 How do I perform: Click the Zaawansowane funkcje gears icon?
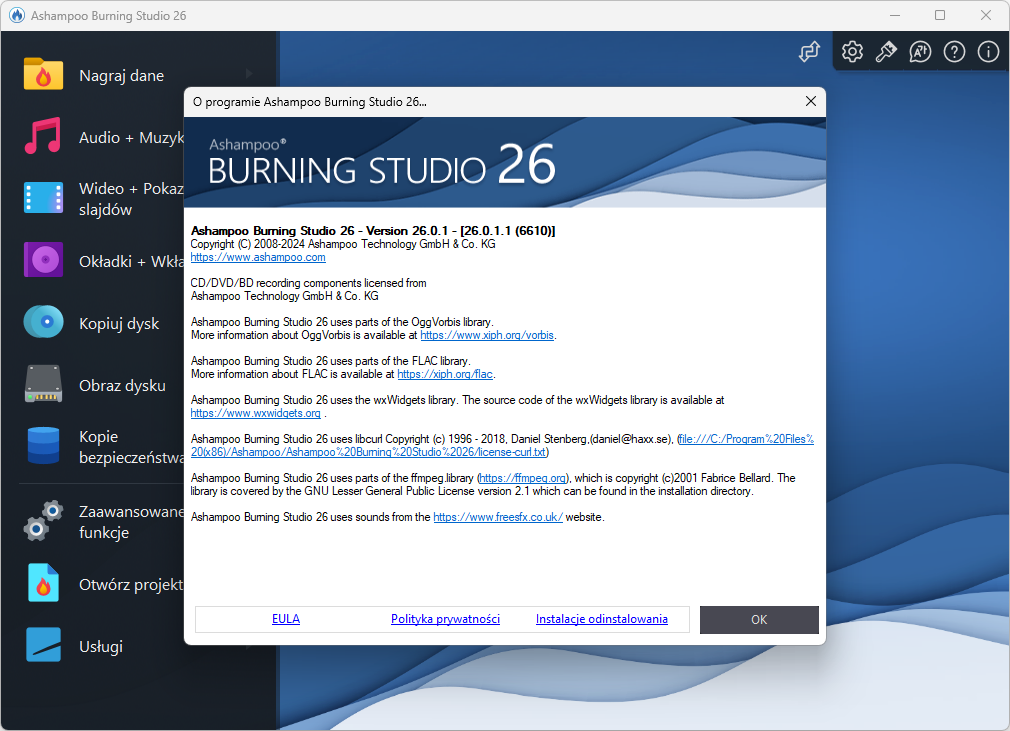43,520
